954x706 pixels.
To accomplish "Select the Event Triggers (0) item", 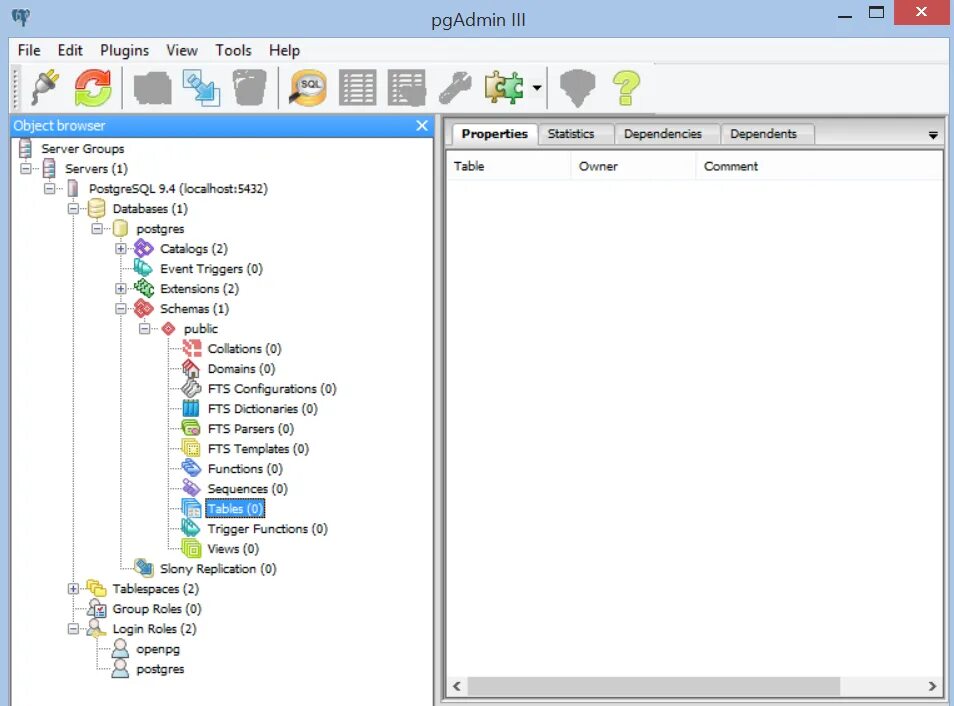I will 211,268.
